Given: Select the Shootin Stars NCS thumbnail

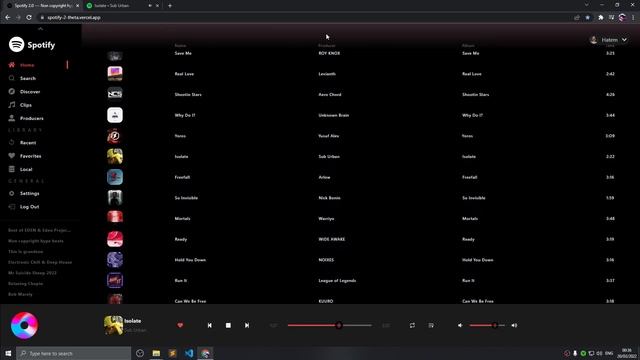Looking at the screenshot, I should point(115,94).
